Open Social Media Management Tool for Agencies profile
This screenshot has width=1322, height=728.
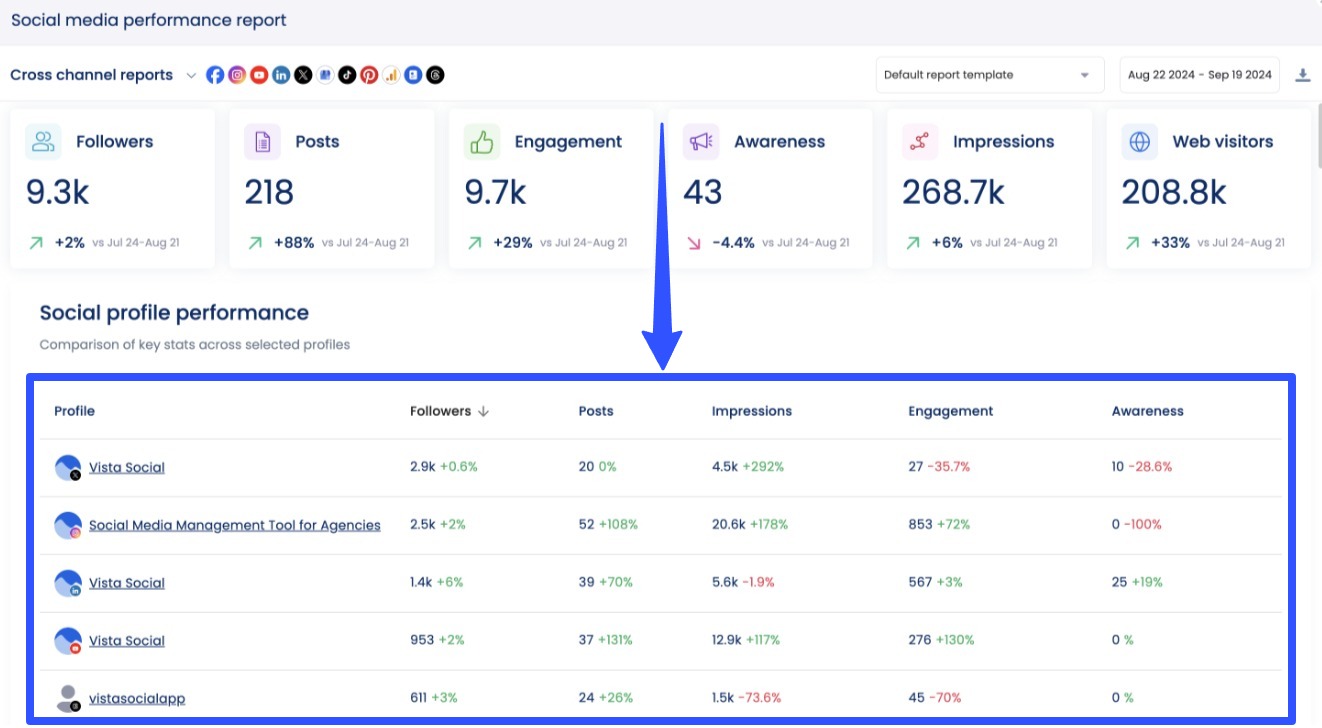[x=234, y=525]
